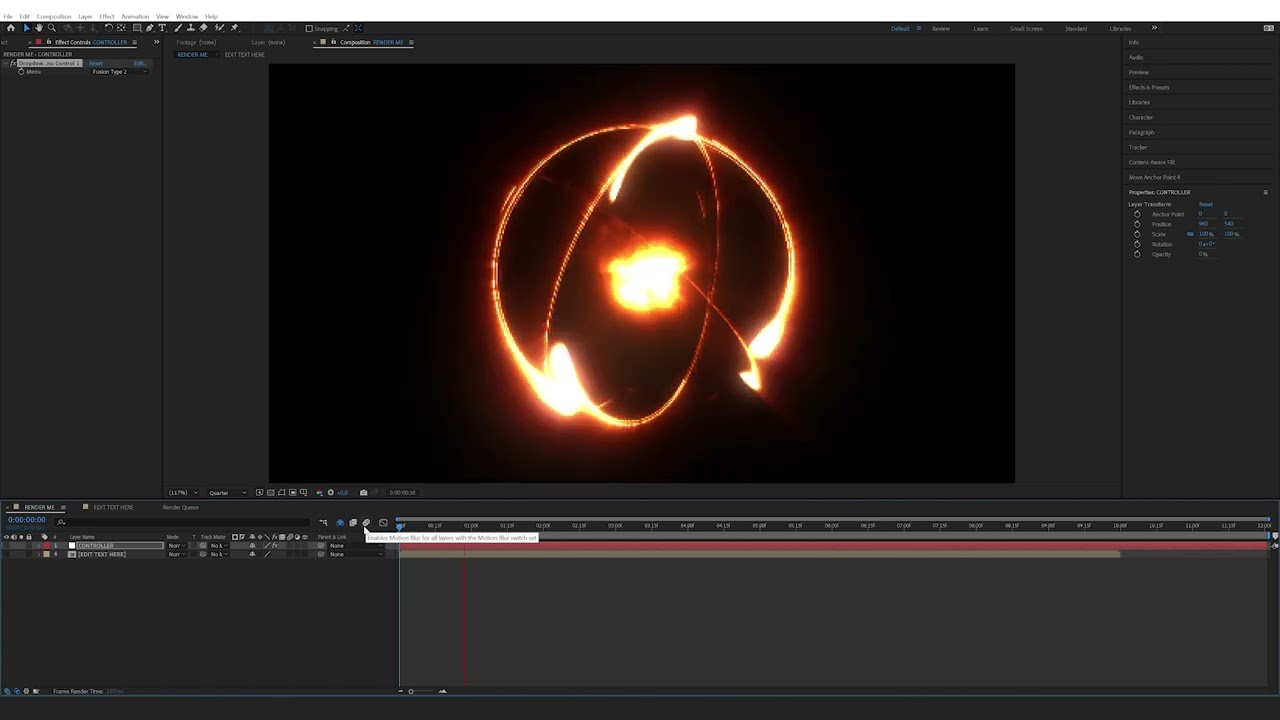The height and width of the screenshot is (720, 1280).
Task: Select the Brush tool
Action: 178,28
